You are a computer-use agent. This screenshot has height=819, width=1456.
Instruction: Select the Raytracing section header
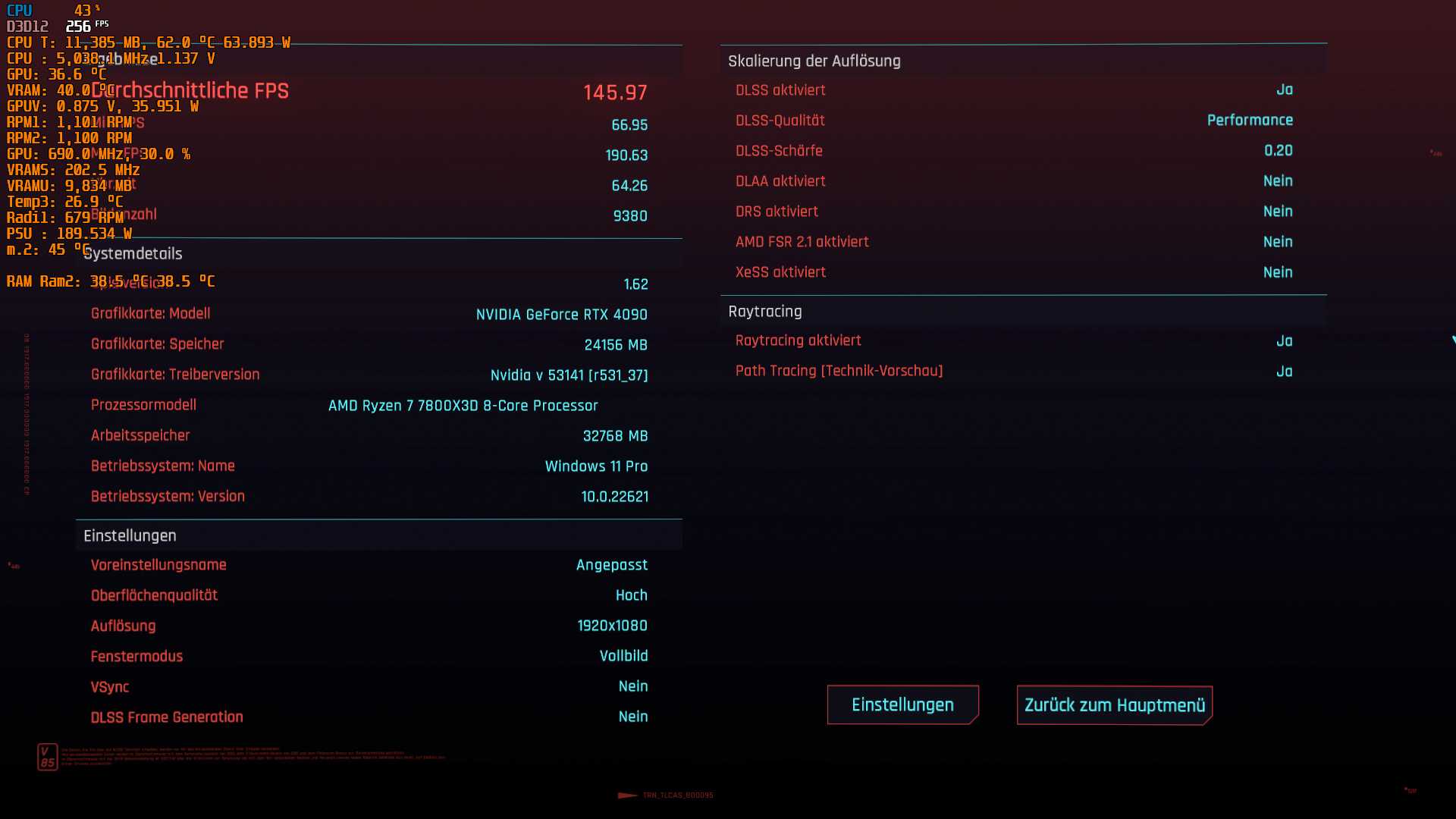(764, 311)
